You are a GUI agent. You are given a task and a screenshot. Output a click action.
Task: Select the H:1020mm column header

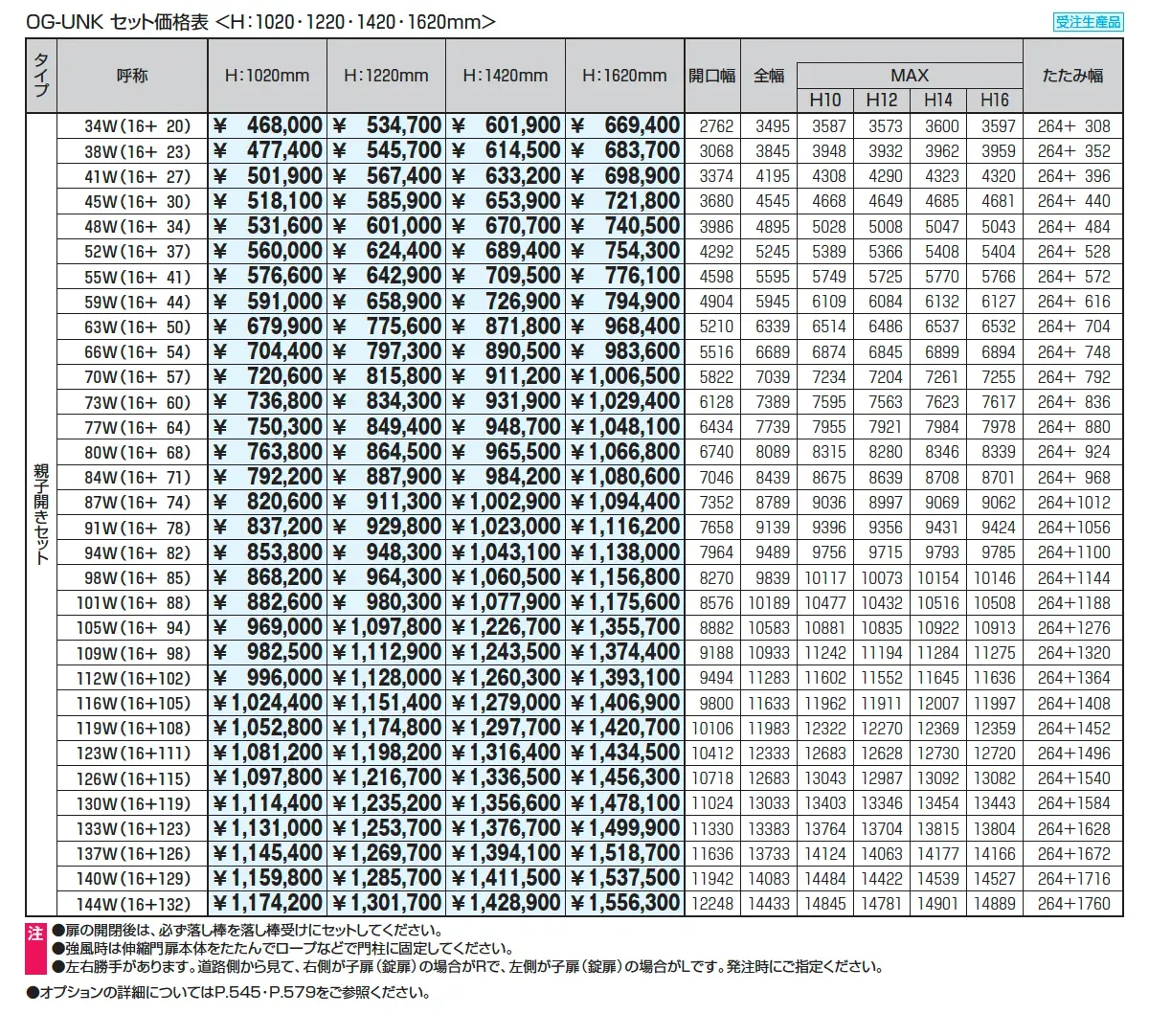pyautogui.click(x=267, y=76)
